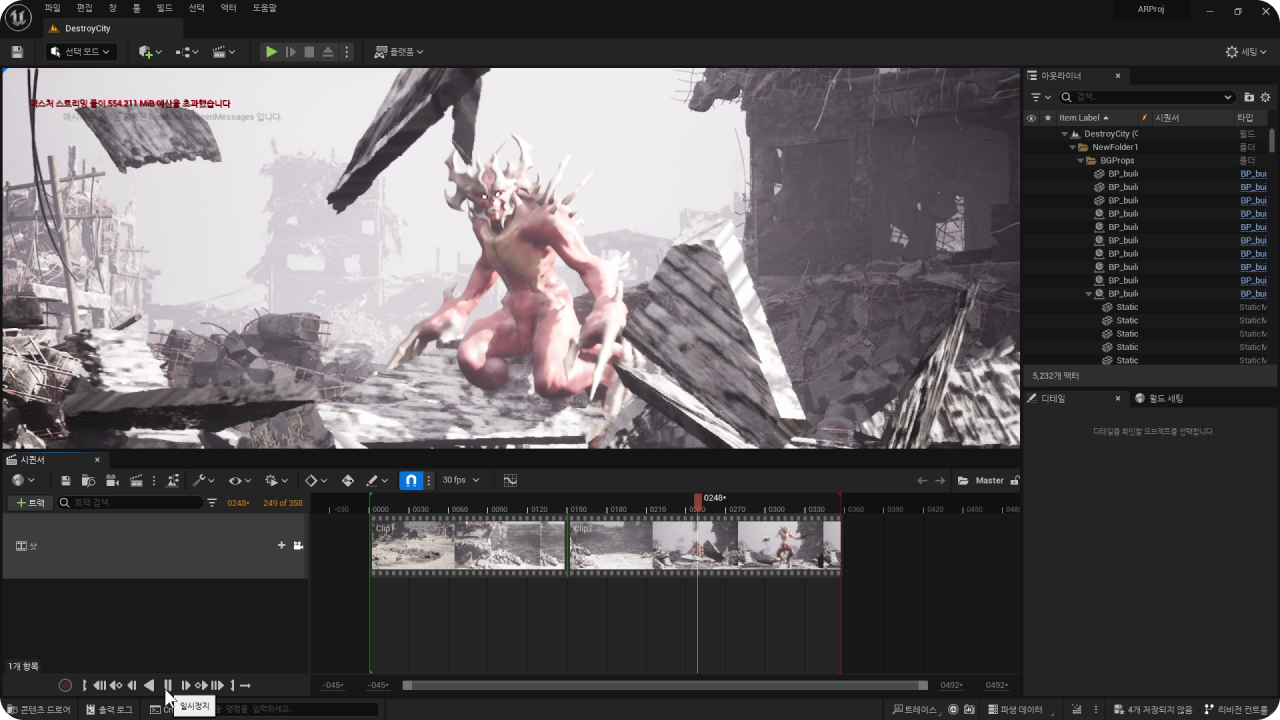
Task: Open the Outliner filter dropdown
Action: point(1041,97)
